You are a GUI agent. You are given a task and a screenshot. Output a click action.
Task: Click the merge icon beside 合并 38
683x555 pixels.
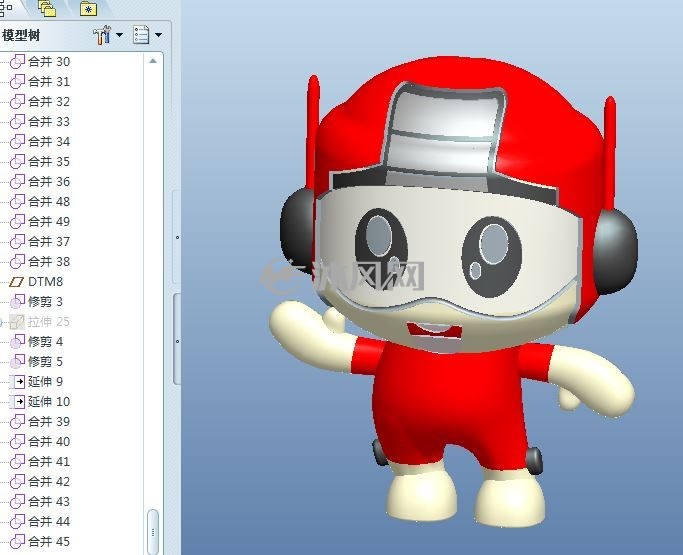[17, 262]
